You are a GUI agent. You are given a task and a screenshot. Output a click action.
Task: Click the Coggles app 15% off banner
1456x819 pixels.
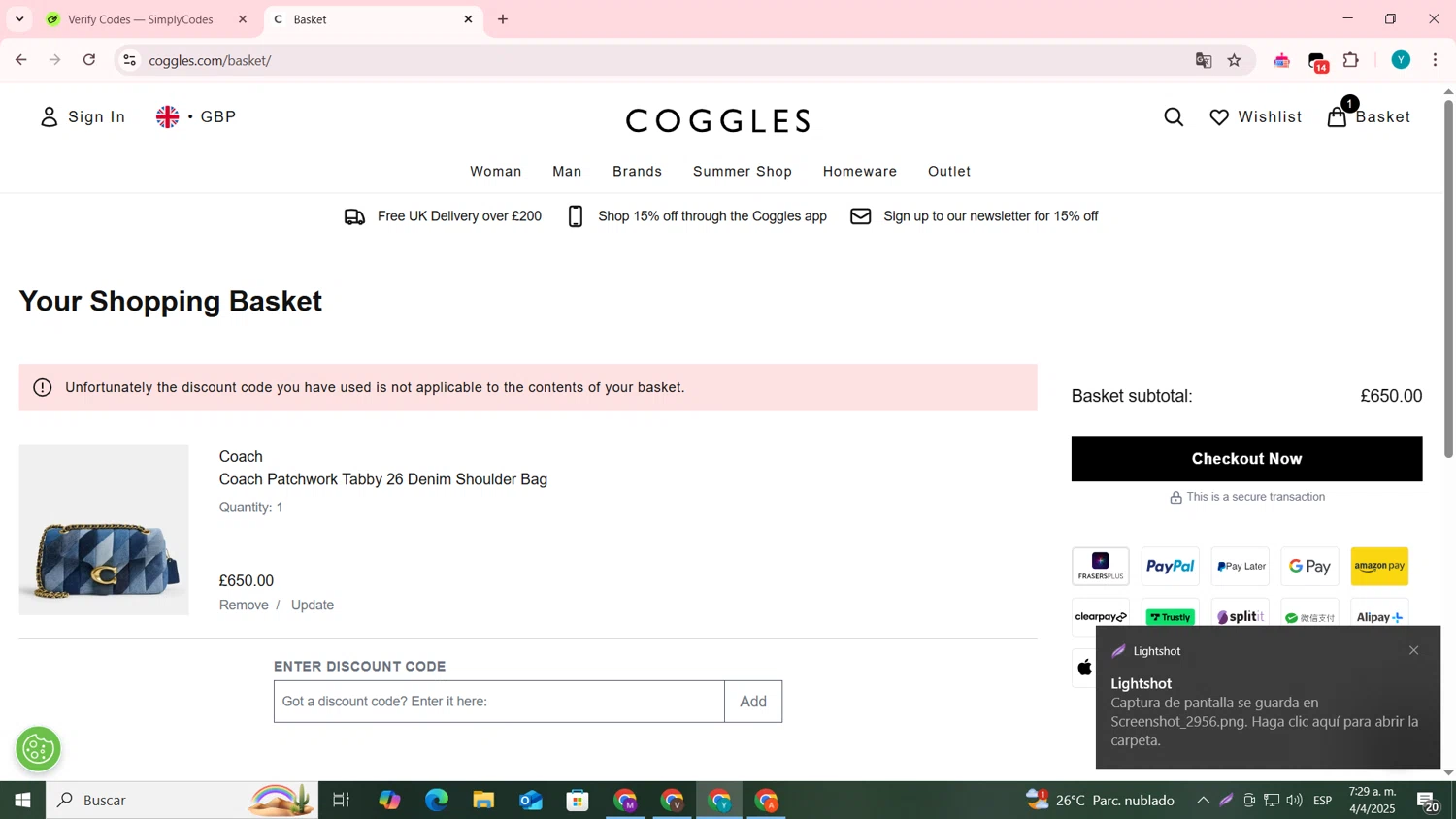(712, 216)
